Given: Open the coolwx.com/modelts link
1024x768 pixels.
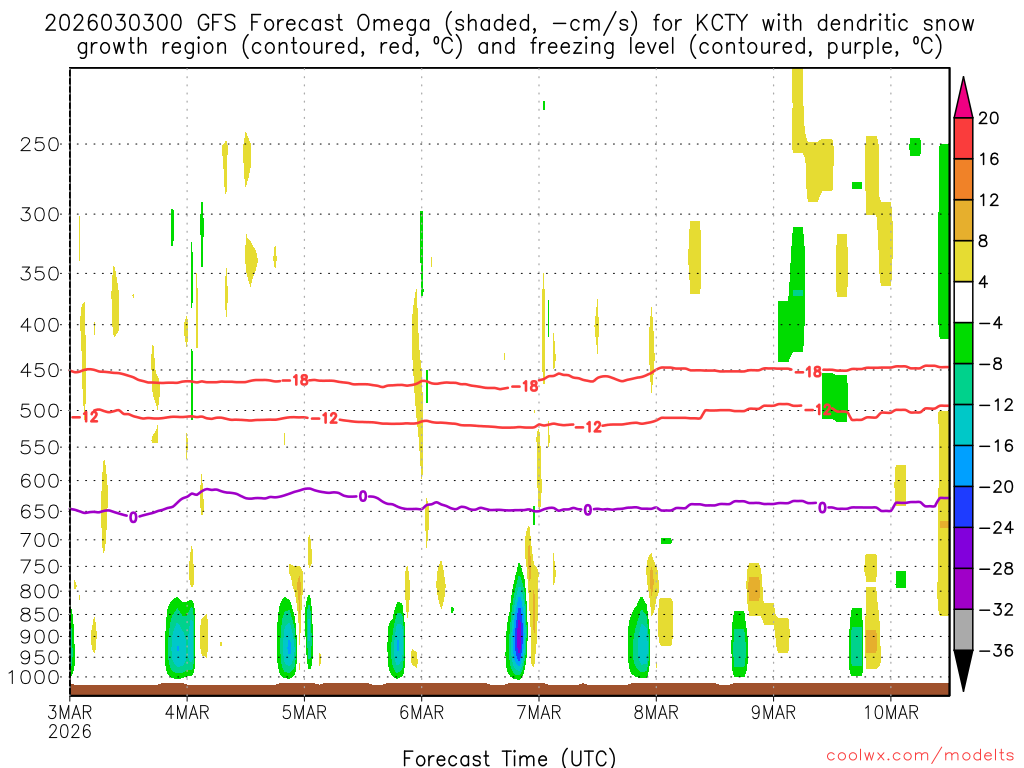Looking at the screenshot, I should (x=920, y=755).
